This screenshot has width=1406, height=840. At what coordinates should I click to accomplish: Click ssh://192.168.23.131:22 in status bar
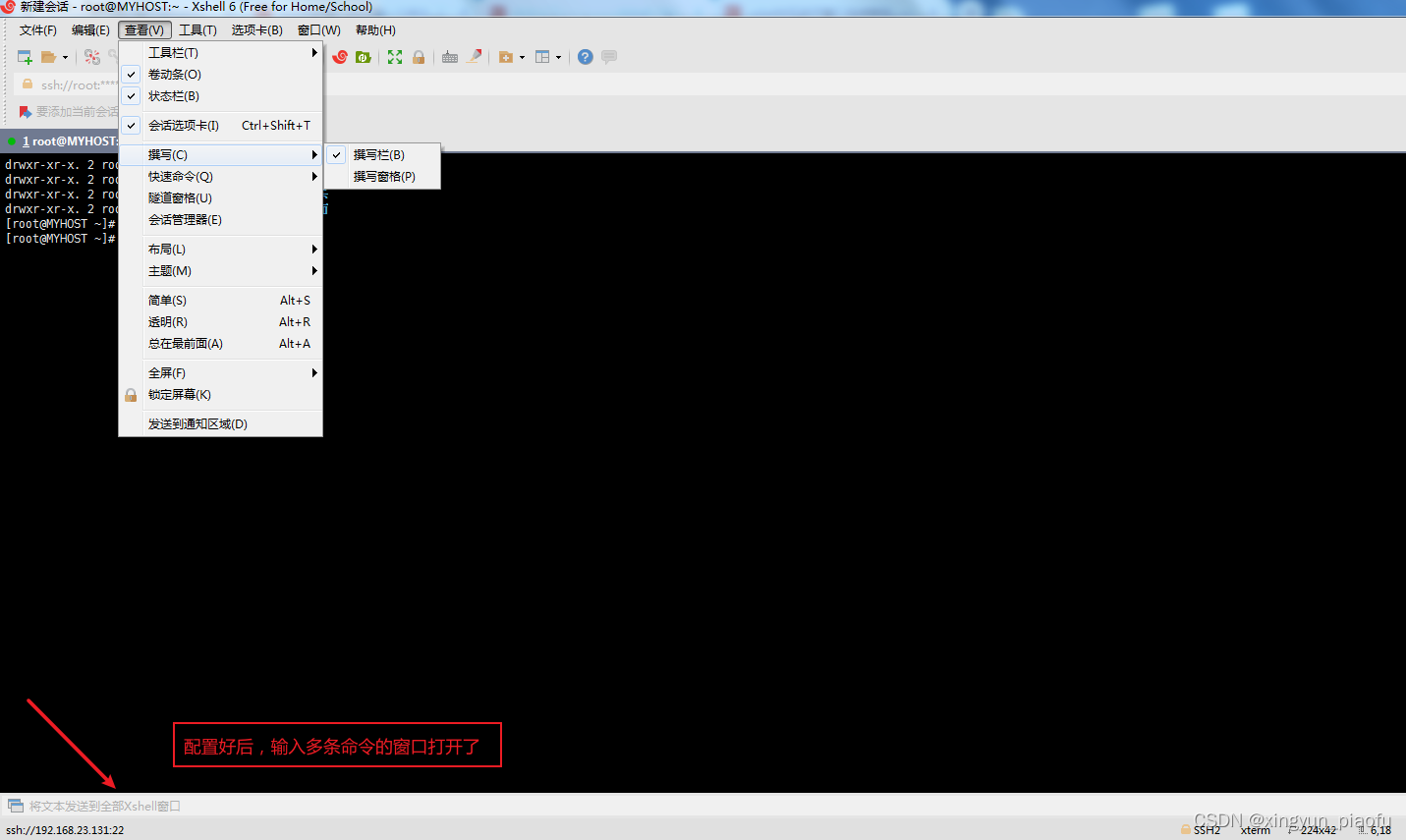tap(65, 830)
